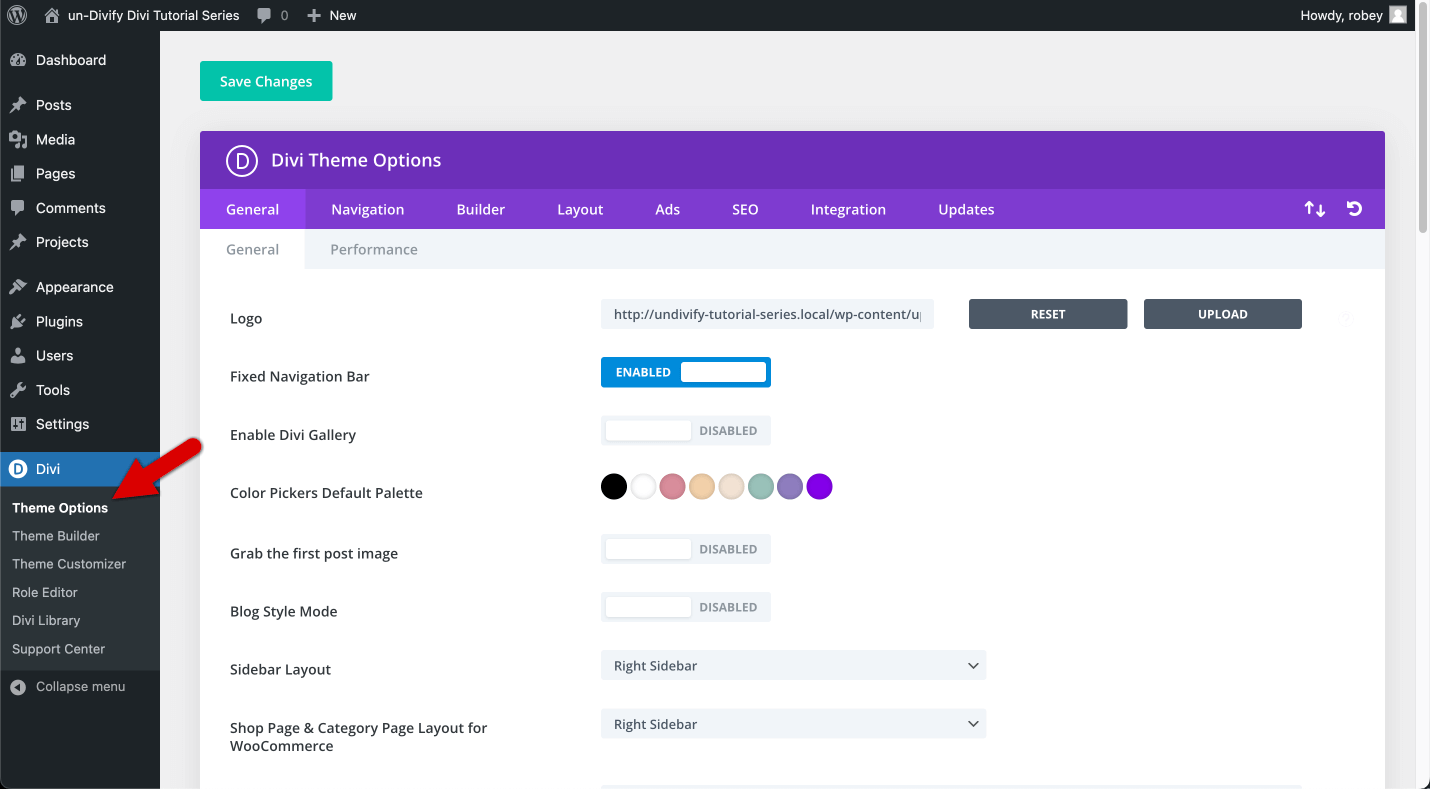
Task: Open the Theme Options submenu link
Action: pos(60,508)
